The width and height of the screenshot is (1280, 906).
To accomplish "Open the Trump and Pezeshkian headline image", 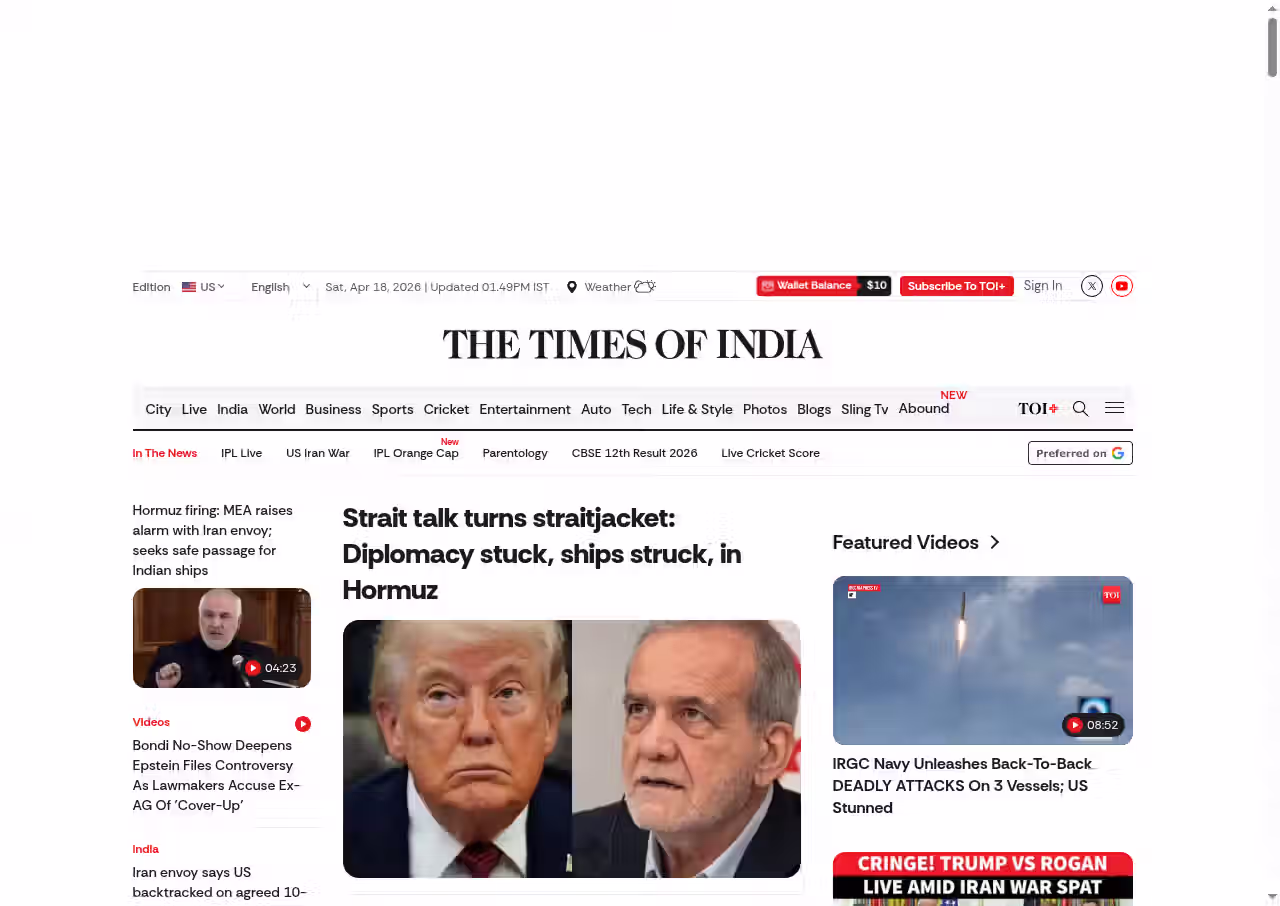I will [x=572, y=749].
